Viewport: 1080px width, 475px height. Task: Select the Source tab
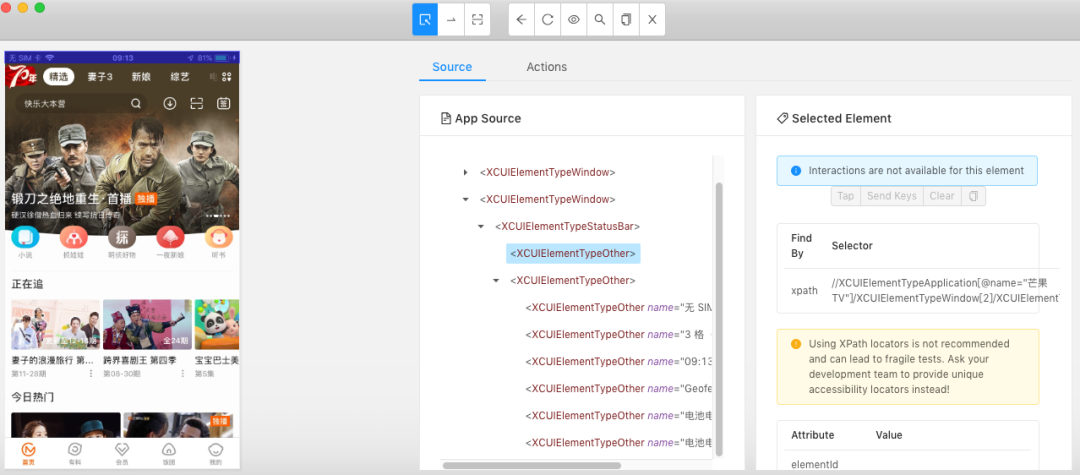coord(452,67)
